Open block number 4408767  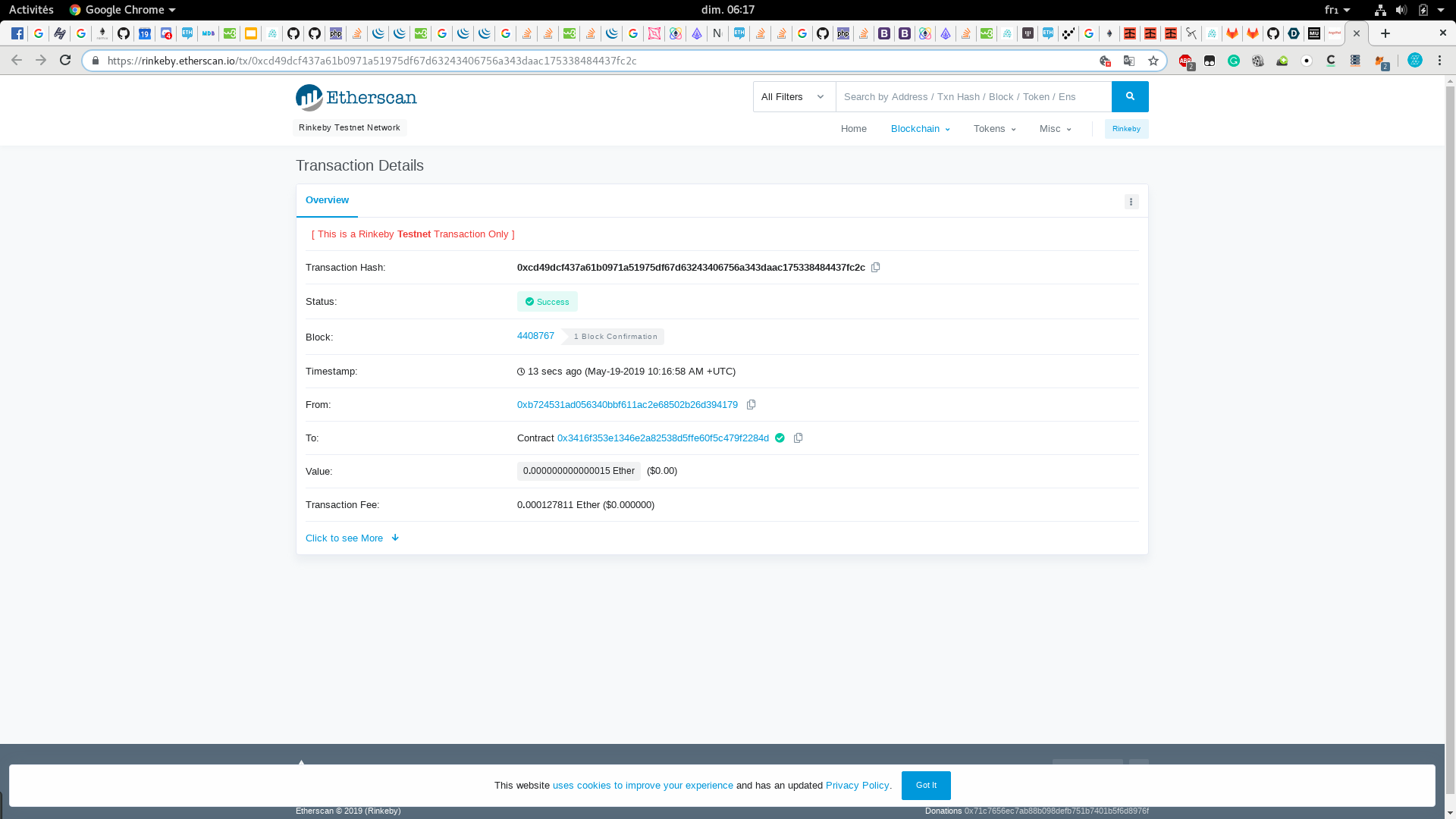[x=535, y=336]
